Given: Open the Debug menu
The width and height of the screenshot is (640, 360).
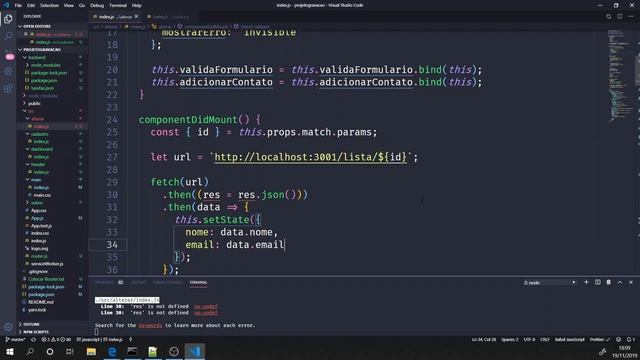Looking at the screenshot, I should coord(97,5).
